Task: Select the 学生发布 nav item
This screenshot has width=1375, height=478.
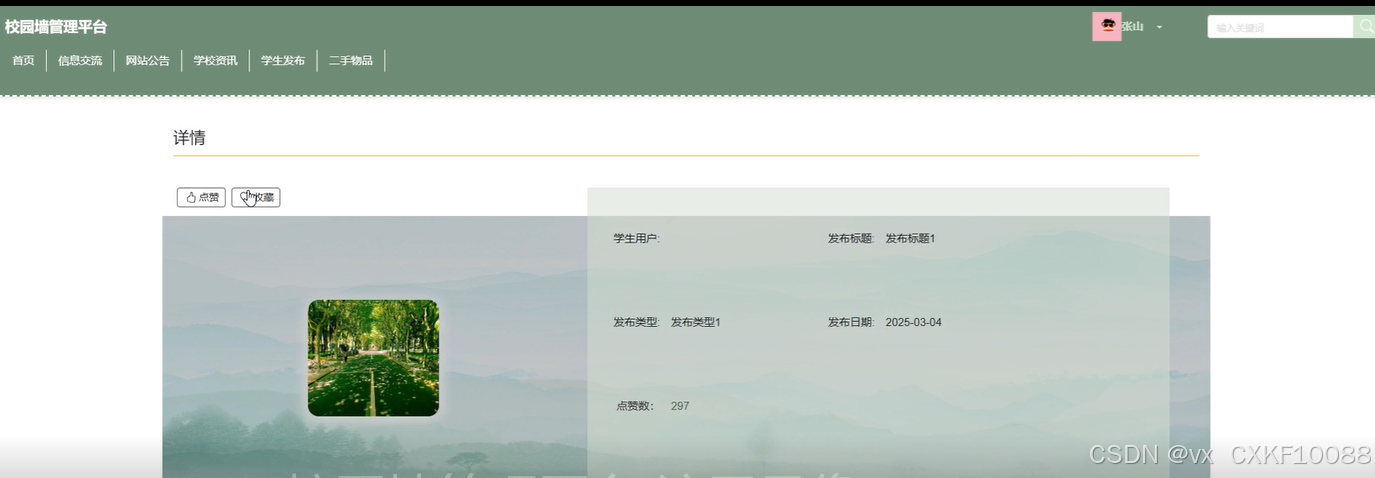Action: click(283, 61)
